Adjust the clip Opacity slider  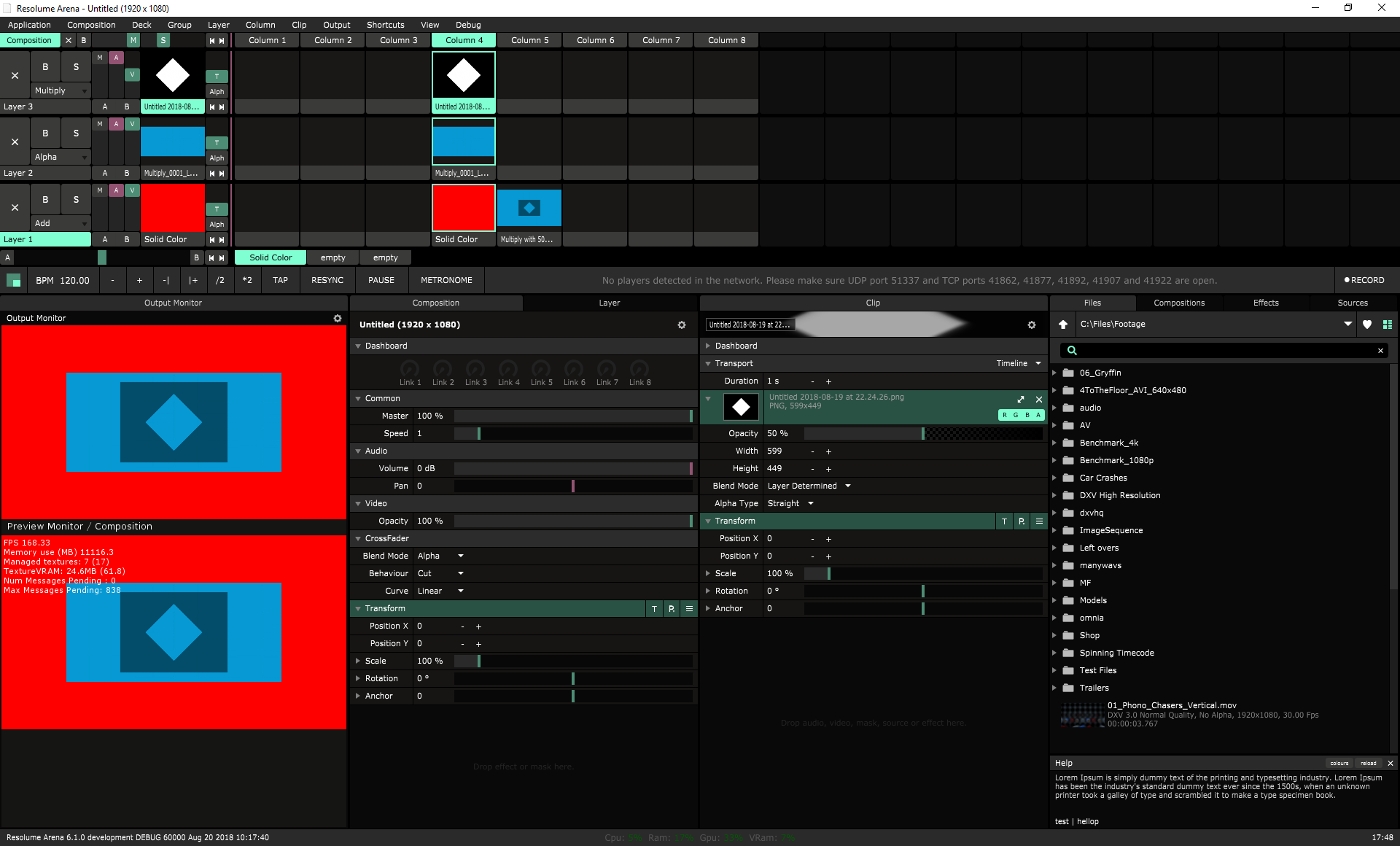coord(922,434)
